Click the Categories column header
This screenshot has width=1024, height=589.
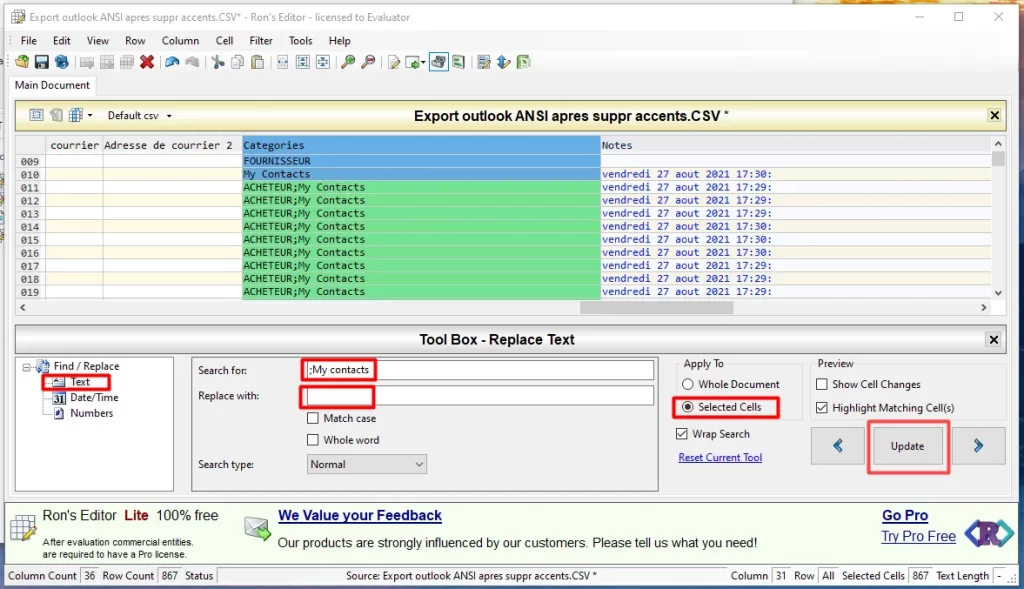421,145
